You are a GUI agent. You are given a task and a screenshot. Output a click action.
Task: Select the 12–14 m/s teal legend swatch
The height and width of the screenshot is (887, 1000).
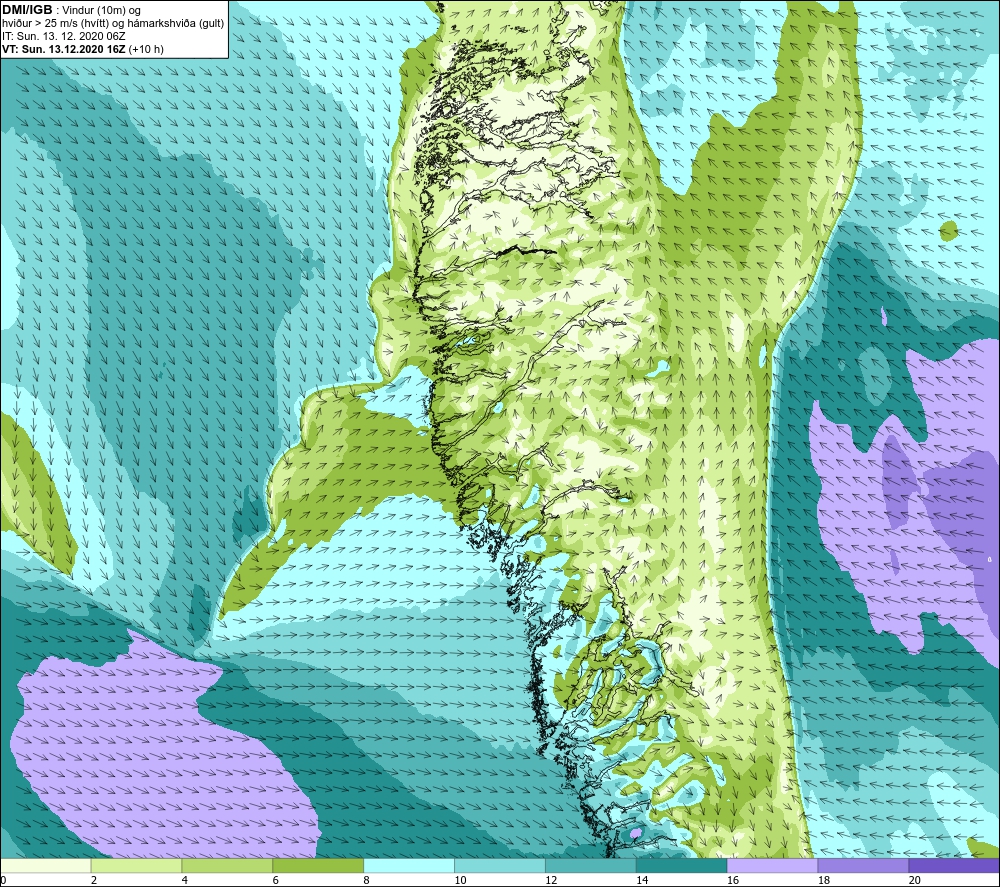[591, 865]
